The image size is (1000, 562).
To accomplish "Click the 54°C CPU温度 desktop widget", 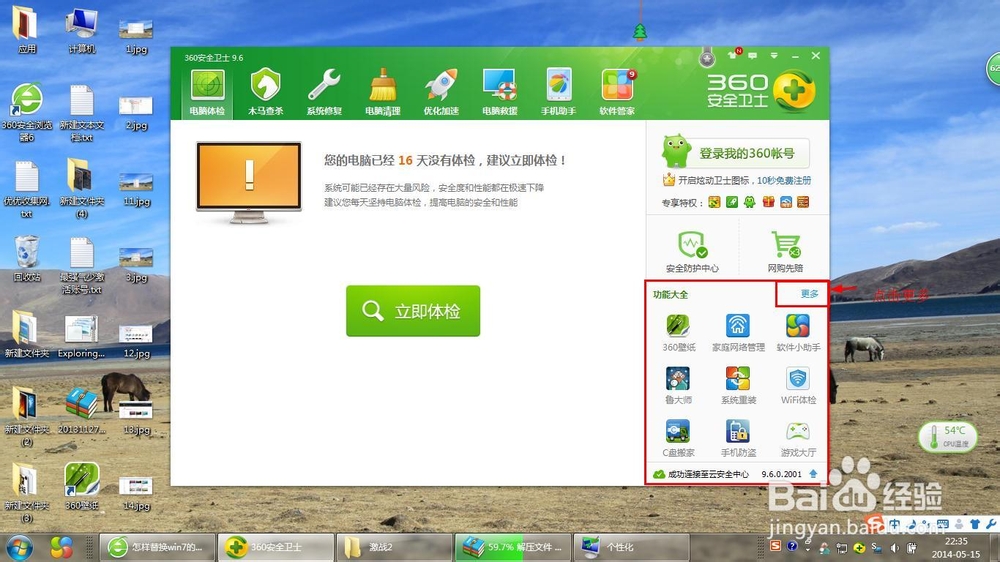I will 948,437.
